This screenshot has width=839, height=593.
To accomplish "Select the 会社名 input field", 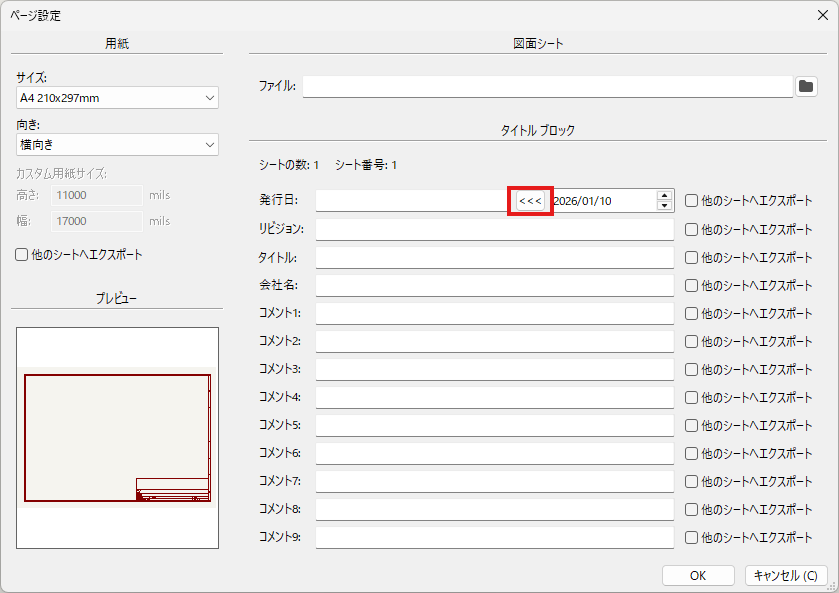I will pyautogui.click(x=494, y=285).
